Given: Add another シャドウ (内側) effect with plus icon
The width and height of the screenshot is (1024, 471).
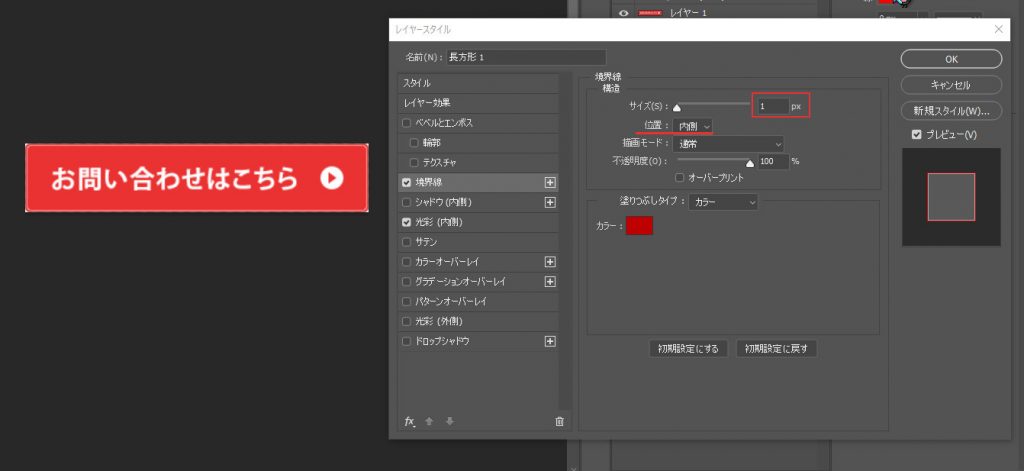Looking at the screenshot, I should 549,202.
